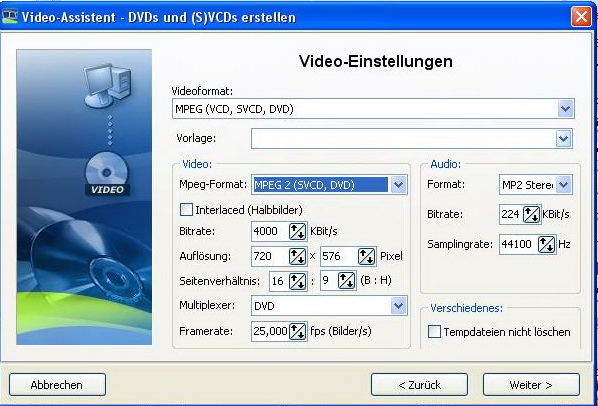Click the Verschiedenes group label
598x406 pixels.
pos(466,308)
